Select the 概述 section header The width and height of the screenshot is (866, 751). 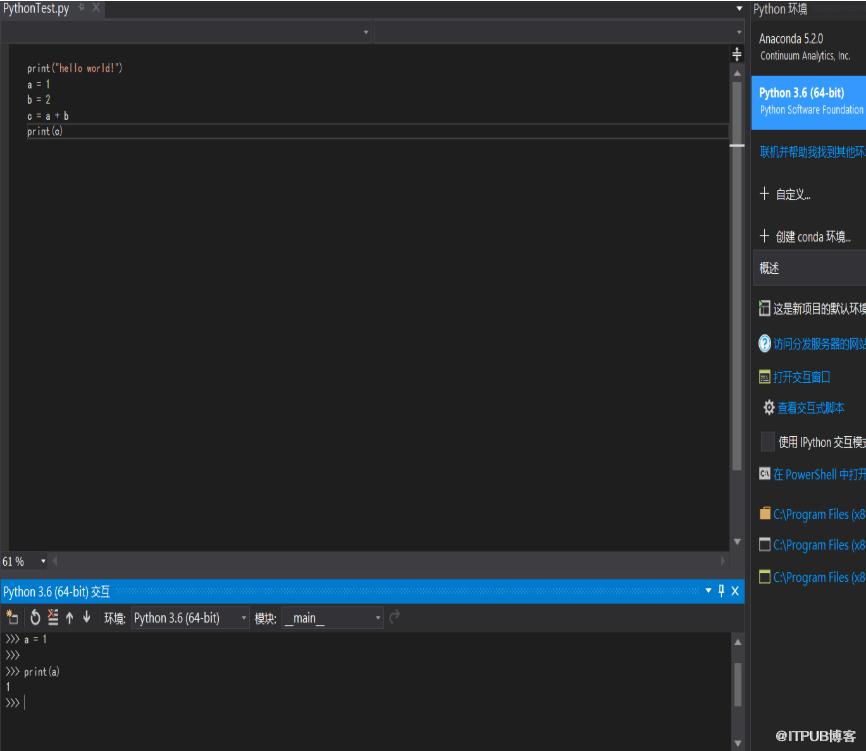pos(809,268)
